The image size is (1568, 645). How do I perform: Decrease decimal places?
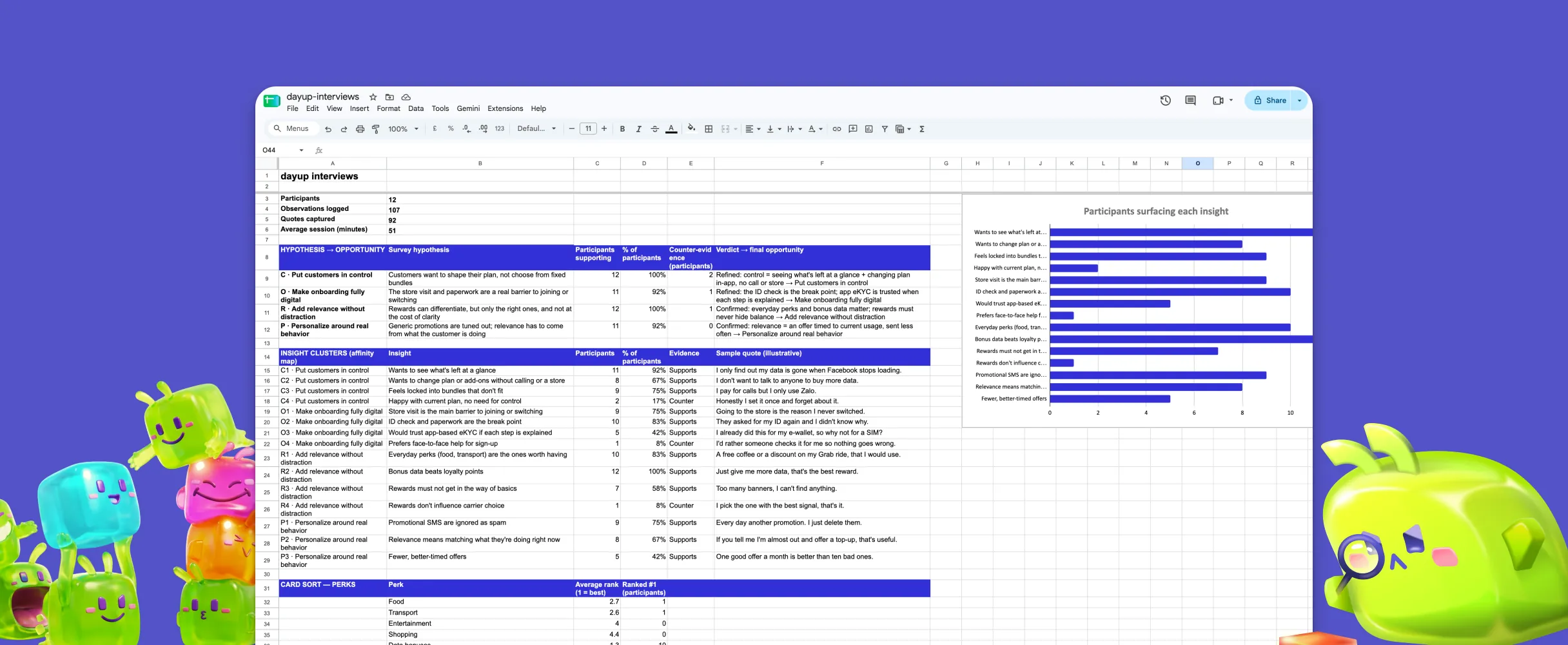pos(467,129)
